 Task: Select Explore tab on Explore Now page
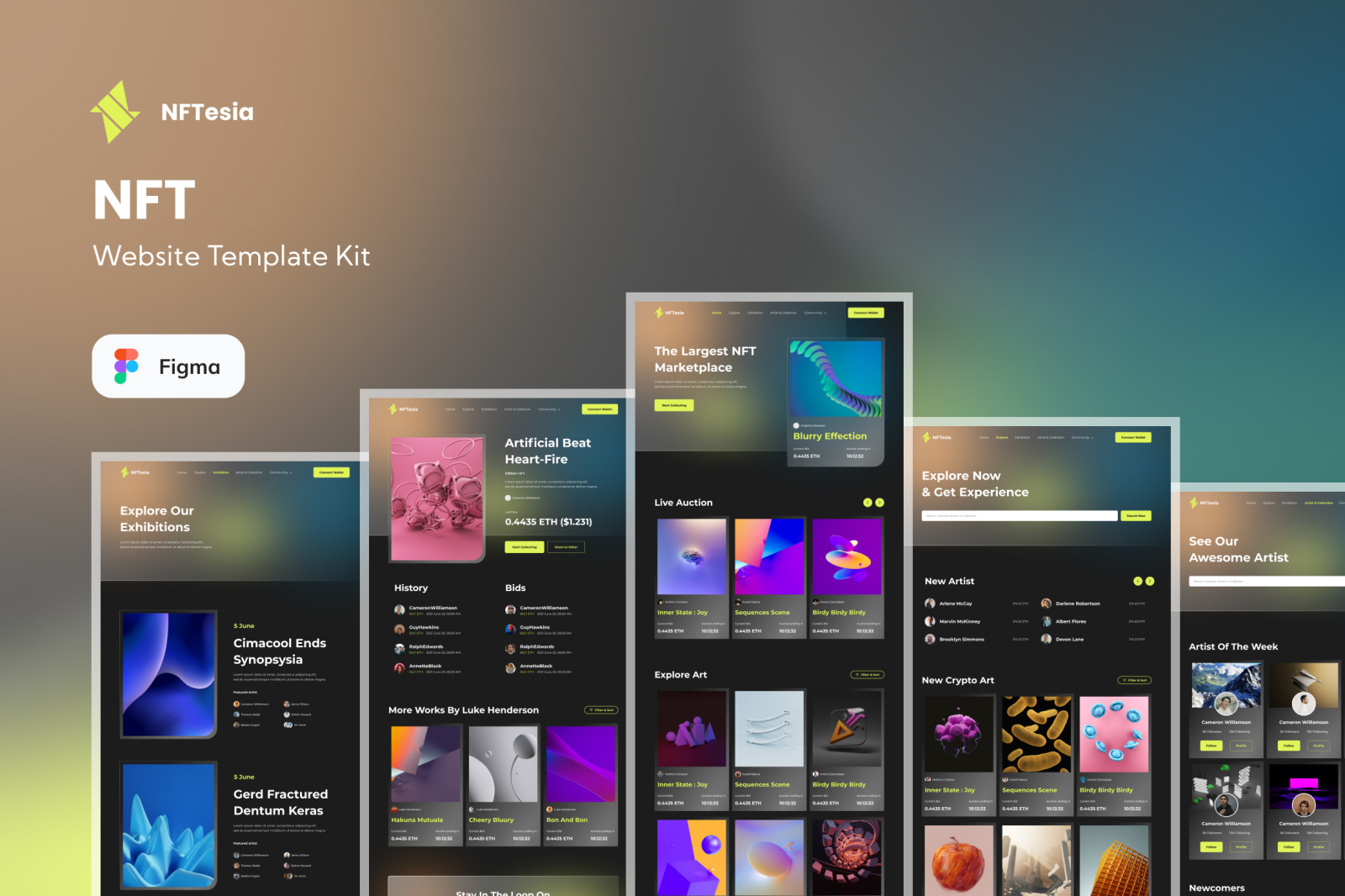1001,437
